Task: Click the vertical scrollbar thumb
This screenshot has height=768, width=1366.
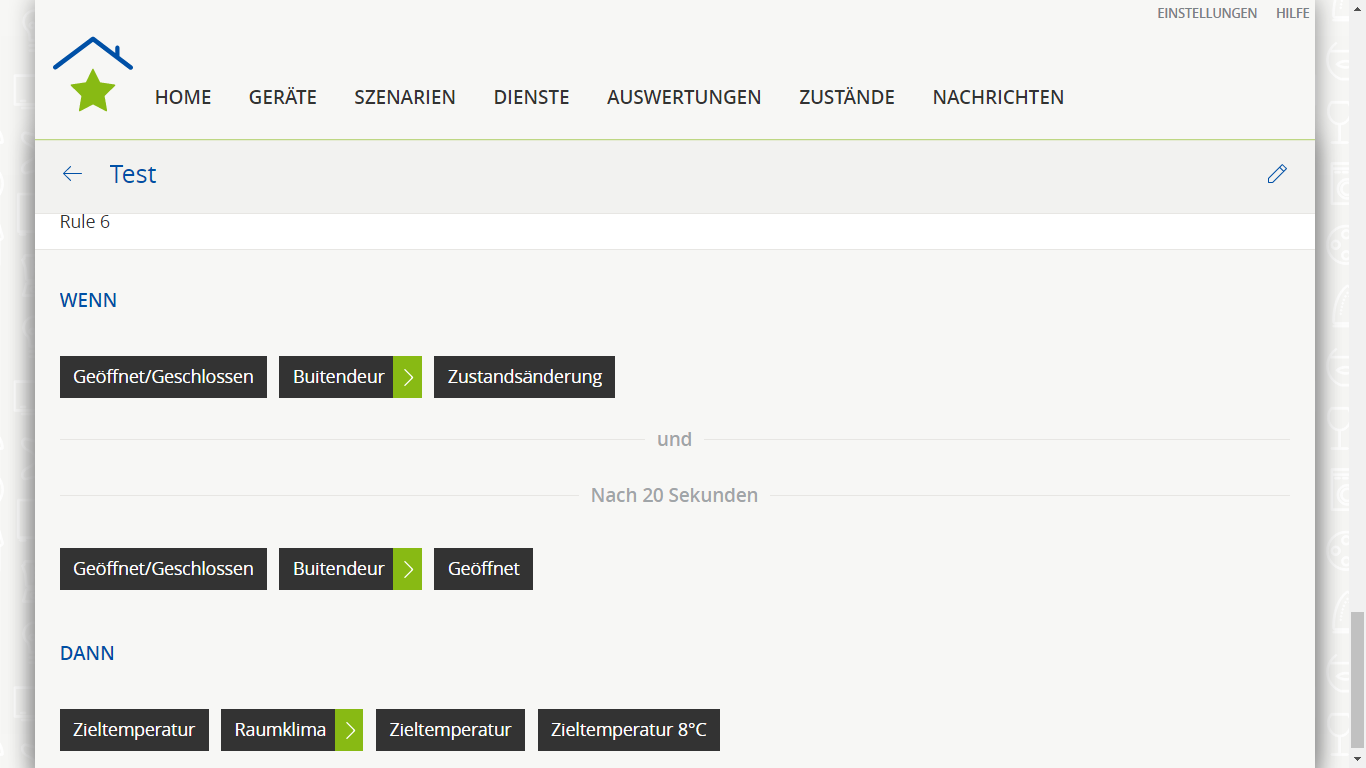Action: click(1357, 680)
